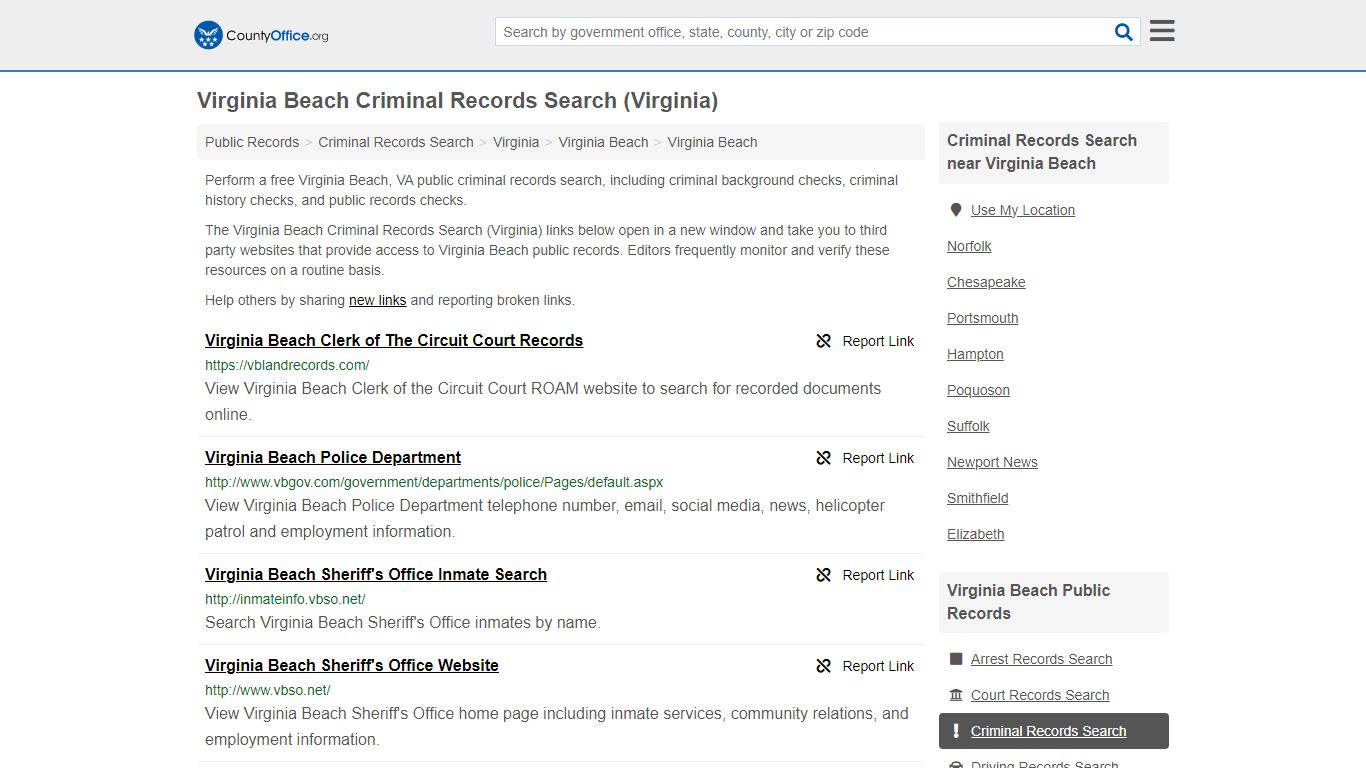Open Smithfield nearby link
Screen dimensions: 1366x768
tap(978, 498)
